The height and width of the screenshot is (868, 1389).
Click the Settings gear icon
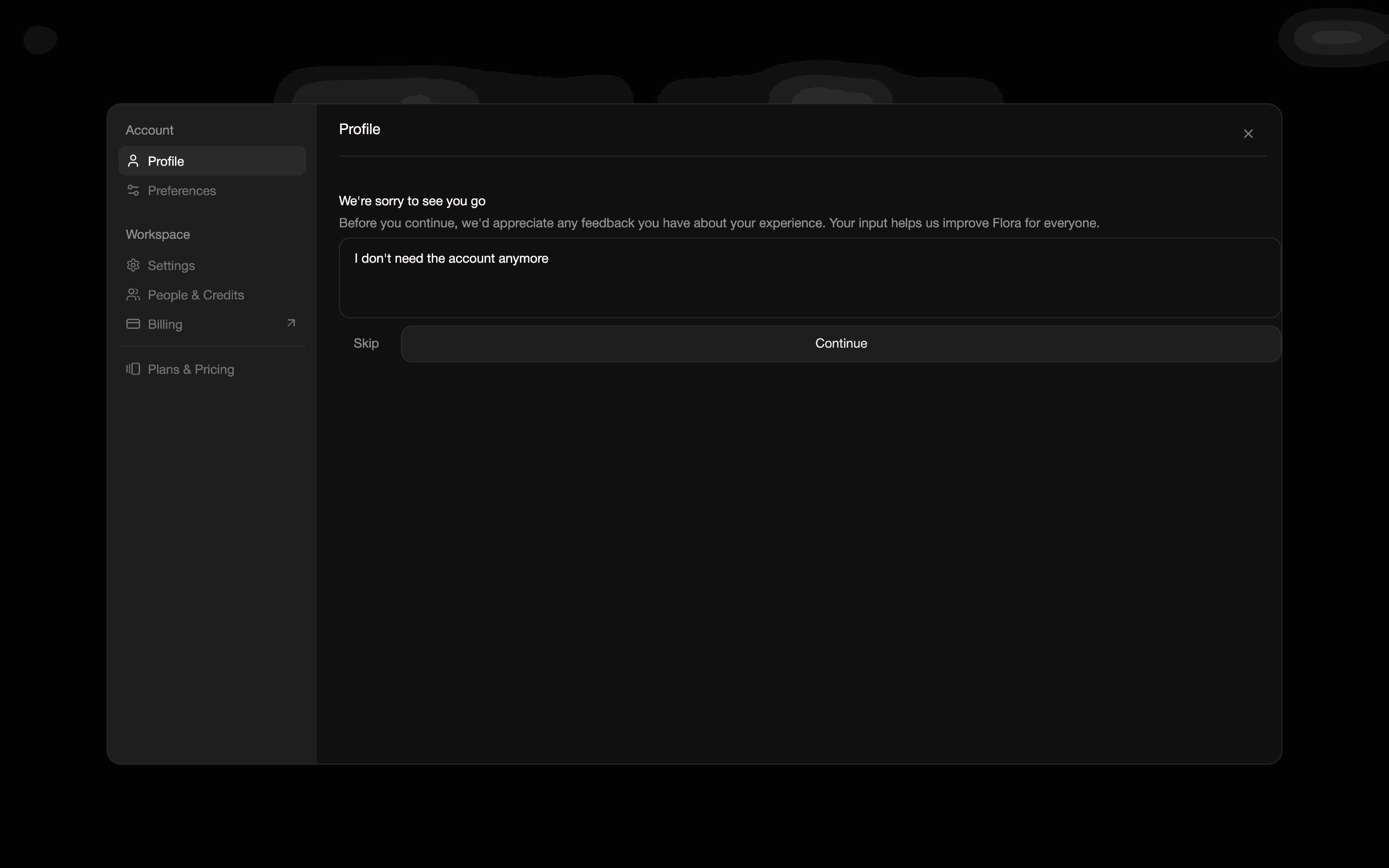coord(133,265)
